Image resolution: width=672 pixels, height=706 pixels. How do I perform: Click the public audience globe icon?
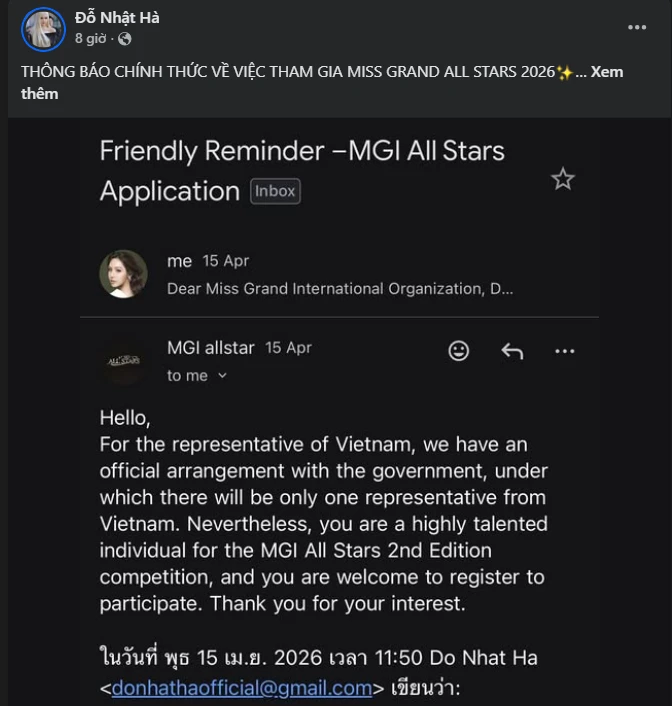click(x=124, y=39)
